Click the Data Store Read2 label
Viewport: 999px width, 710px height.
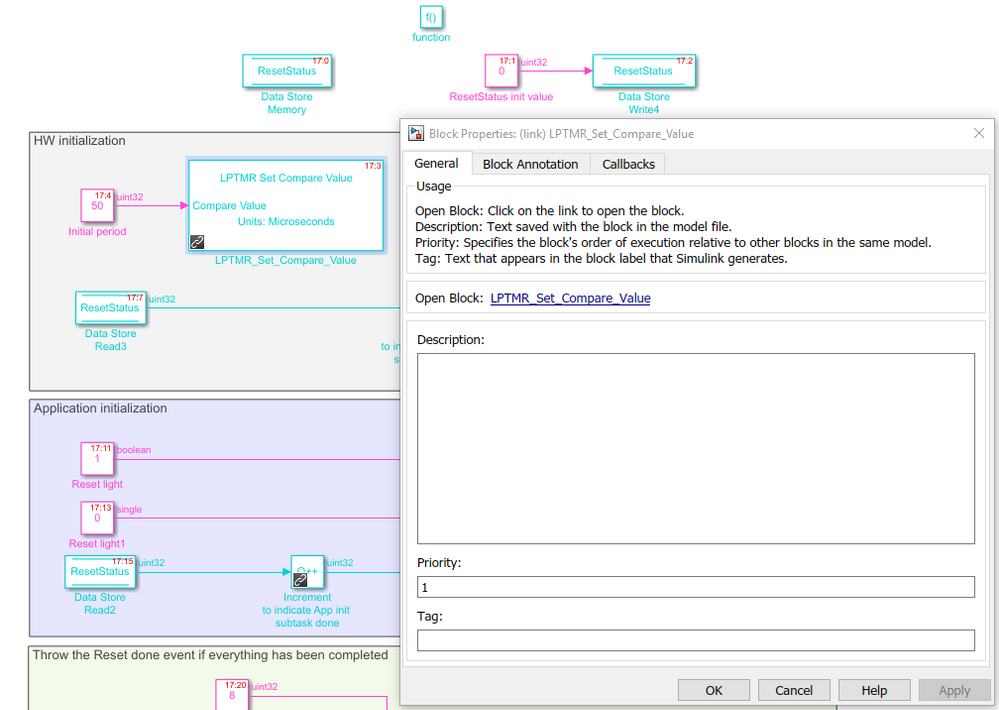click(99, 604)
